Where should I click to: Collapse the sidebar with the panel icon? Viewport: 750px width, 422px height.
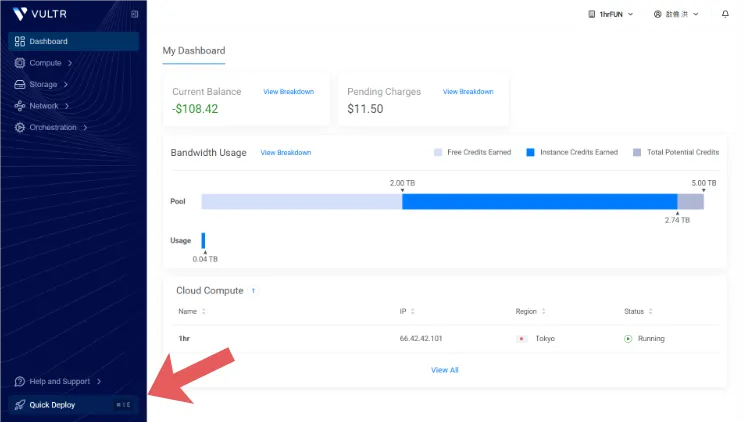(134, 14)
